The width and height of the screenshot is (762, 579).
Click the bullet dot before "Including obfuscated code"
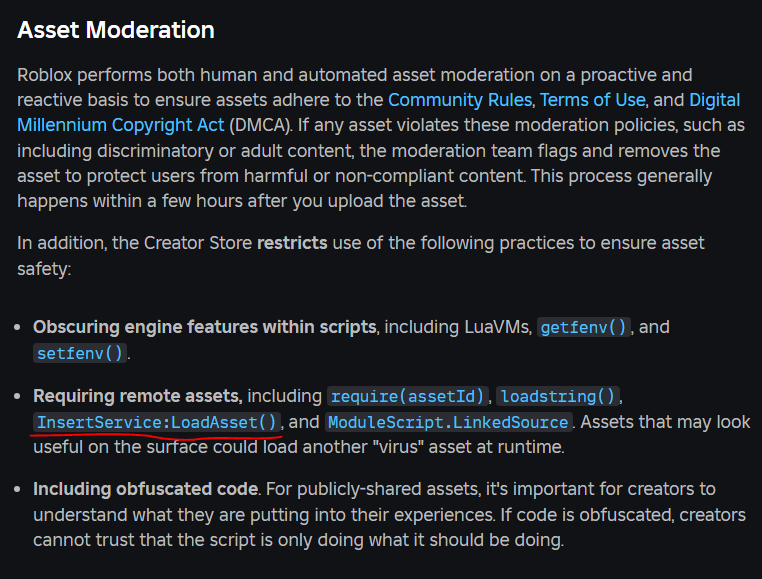point(20,490)
